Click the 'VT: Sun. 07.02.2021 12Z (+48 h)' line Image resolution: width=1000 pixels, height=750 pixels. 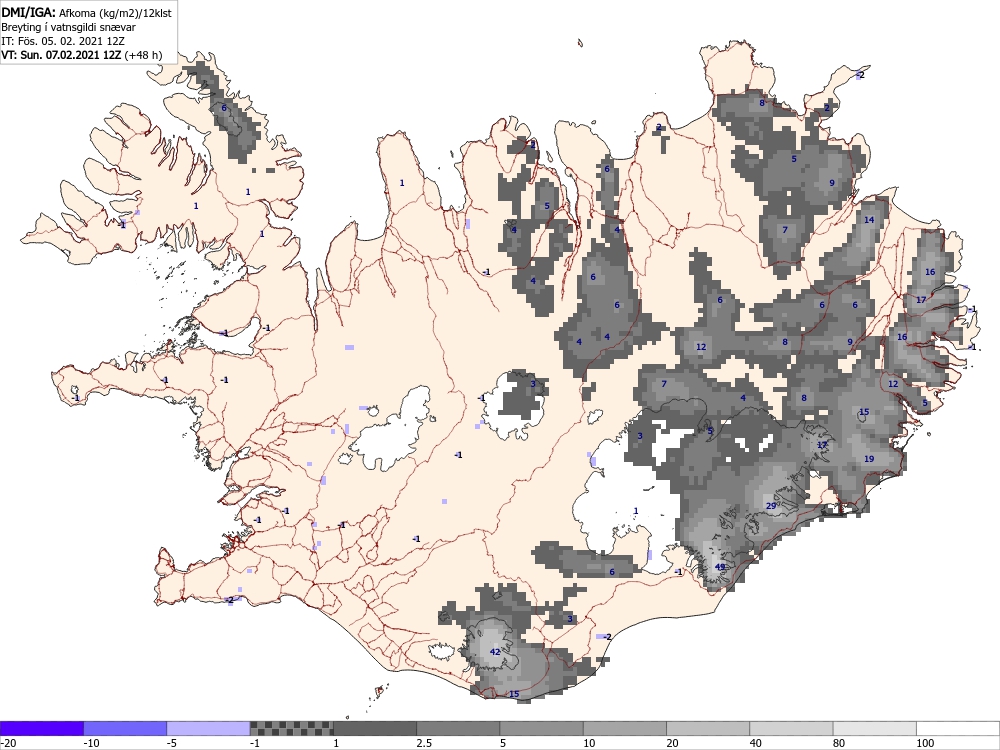(82, 55)
